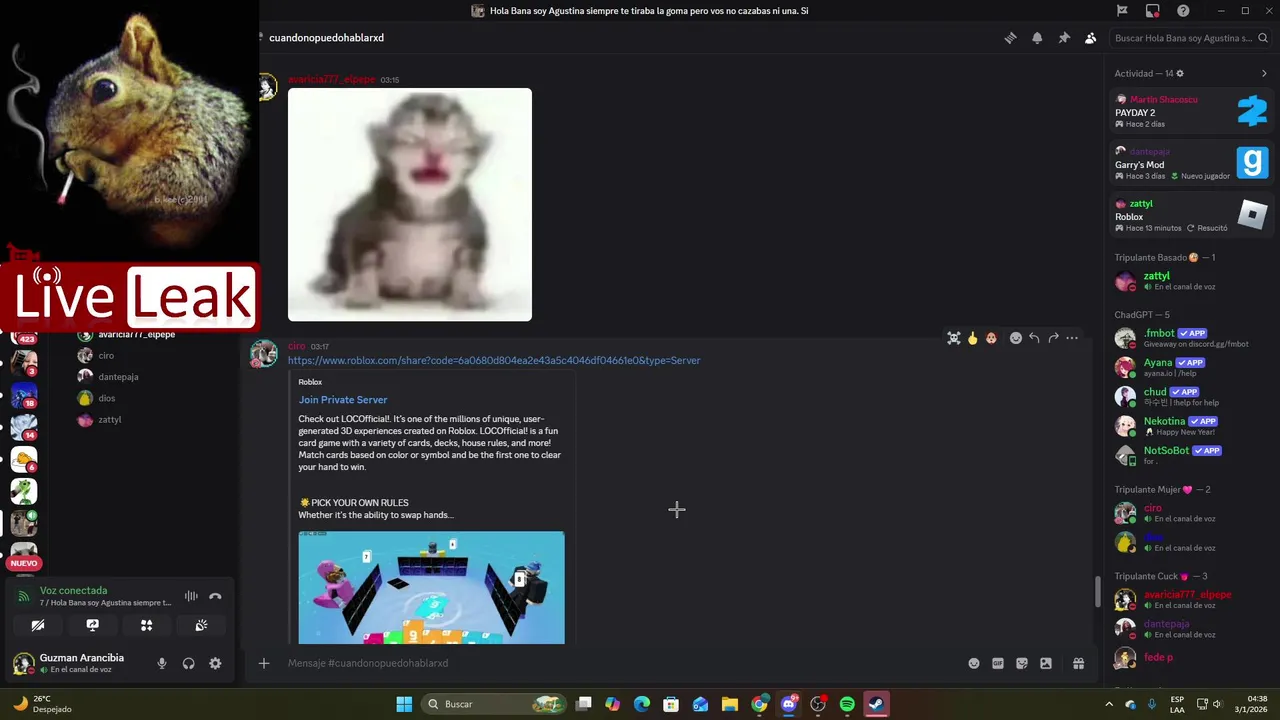
Task: Open the Discord help question mark
Action: coord(1184,11)
